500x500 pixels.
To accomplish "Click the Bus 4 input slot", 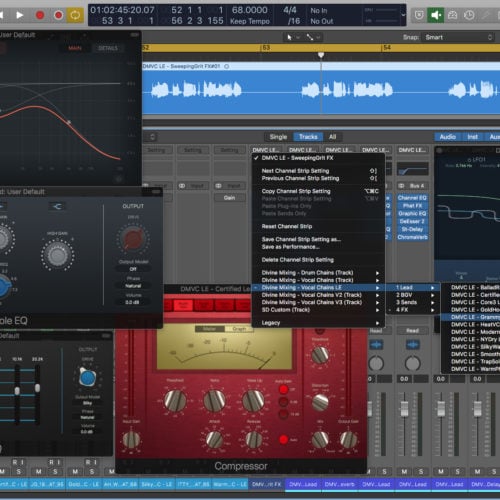I will point(417,186).
